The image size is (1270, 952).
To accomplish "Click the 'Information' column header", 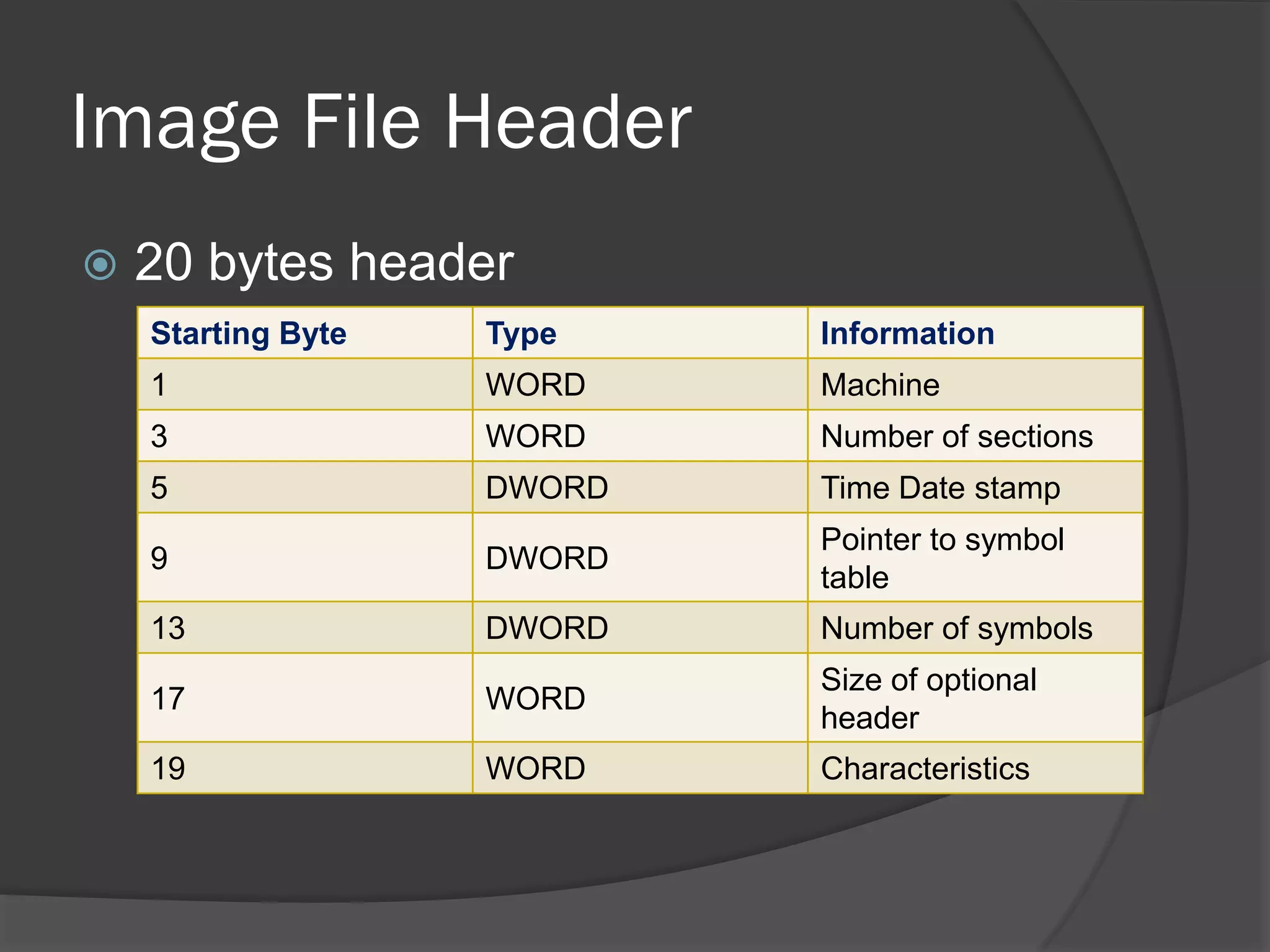I will (975, 333).
